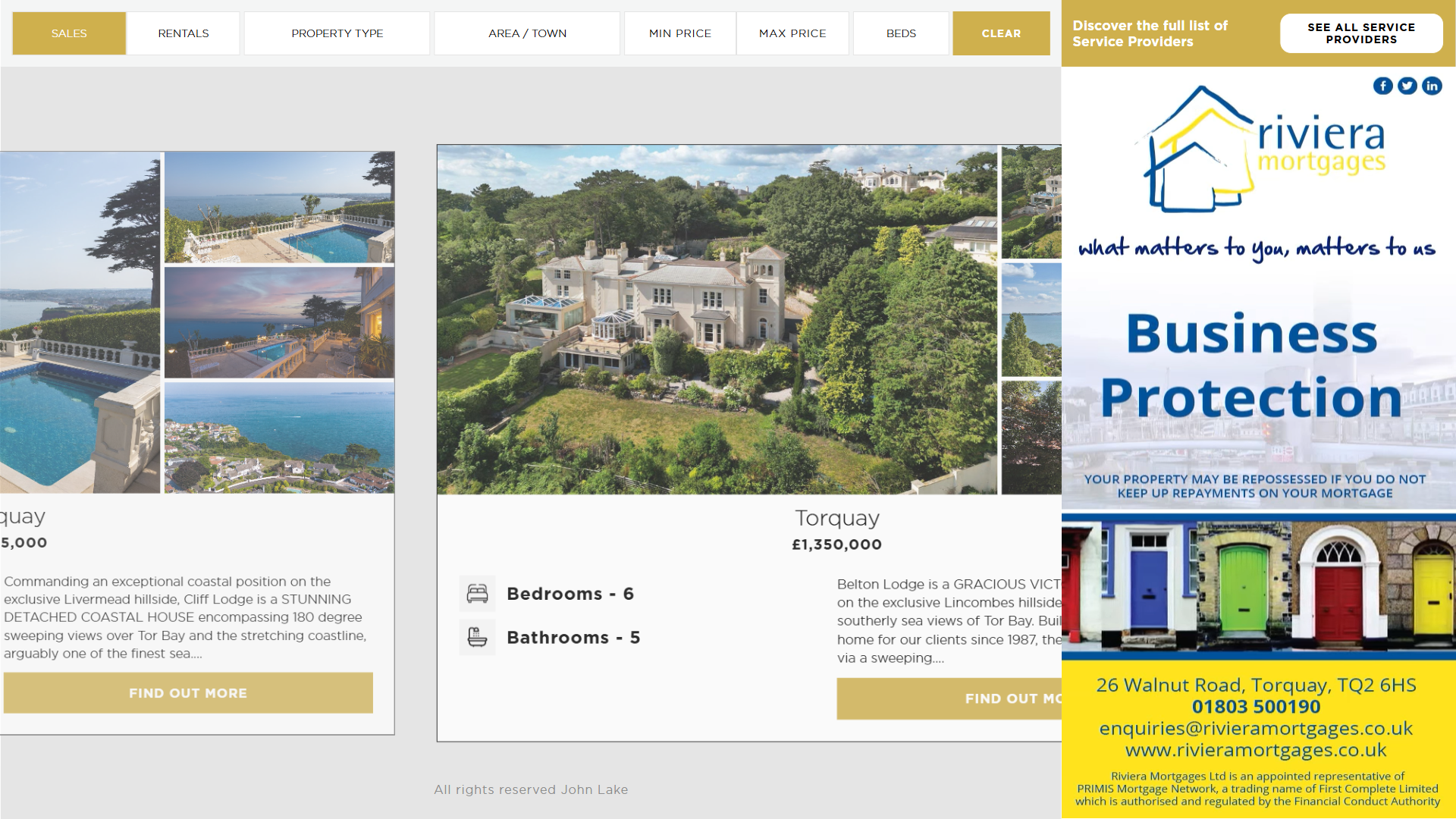
Task: Open Riviera Mortgages LinkedIn icon
Action: point(1431,86)
